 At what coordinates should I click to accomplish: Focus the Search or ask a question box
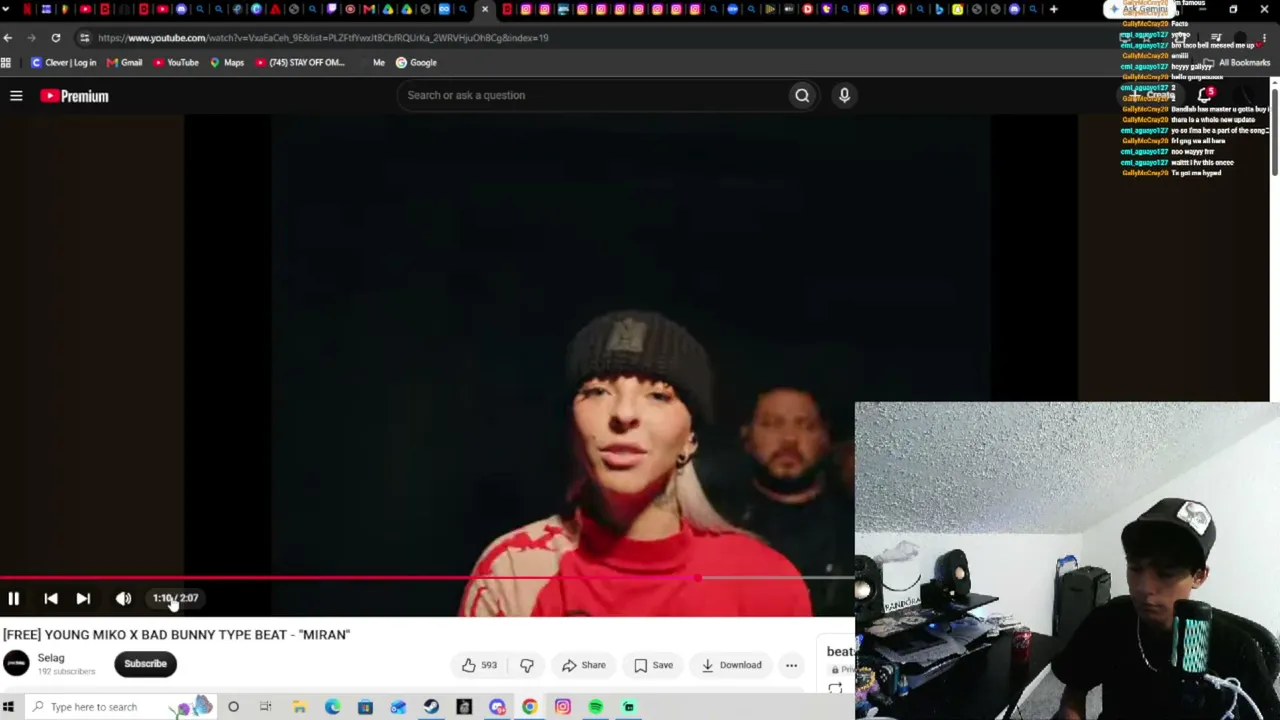coord(593,95)
